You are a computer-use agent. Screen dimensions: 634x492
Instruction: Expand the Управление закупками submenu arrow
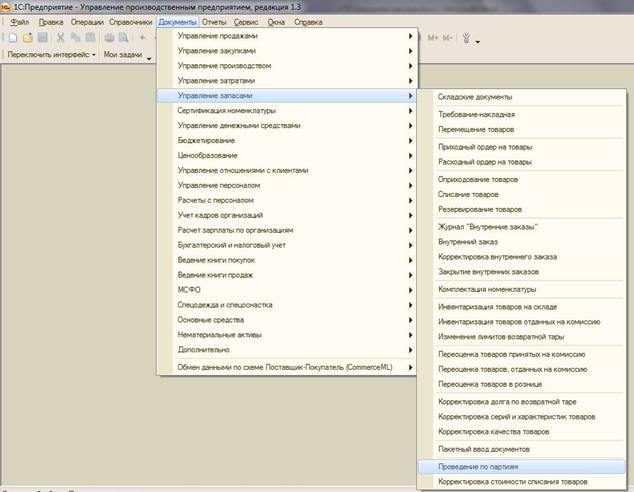pyautogui.click(x=410, y=51)
